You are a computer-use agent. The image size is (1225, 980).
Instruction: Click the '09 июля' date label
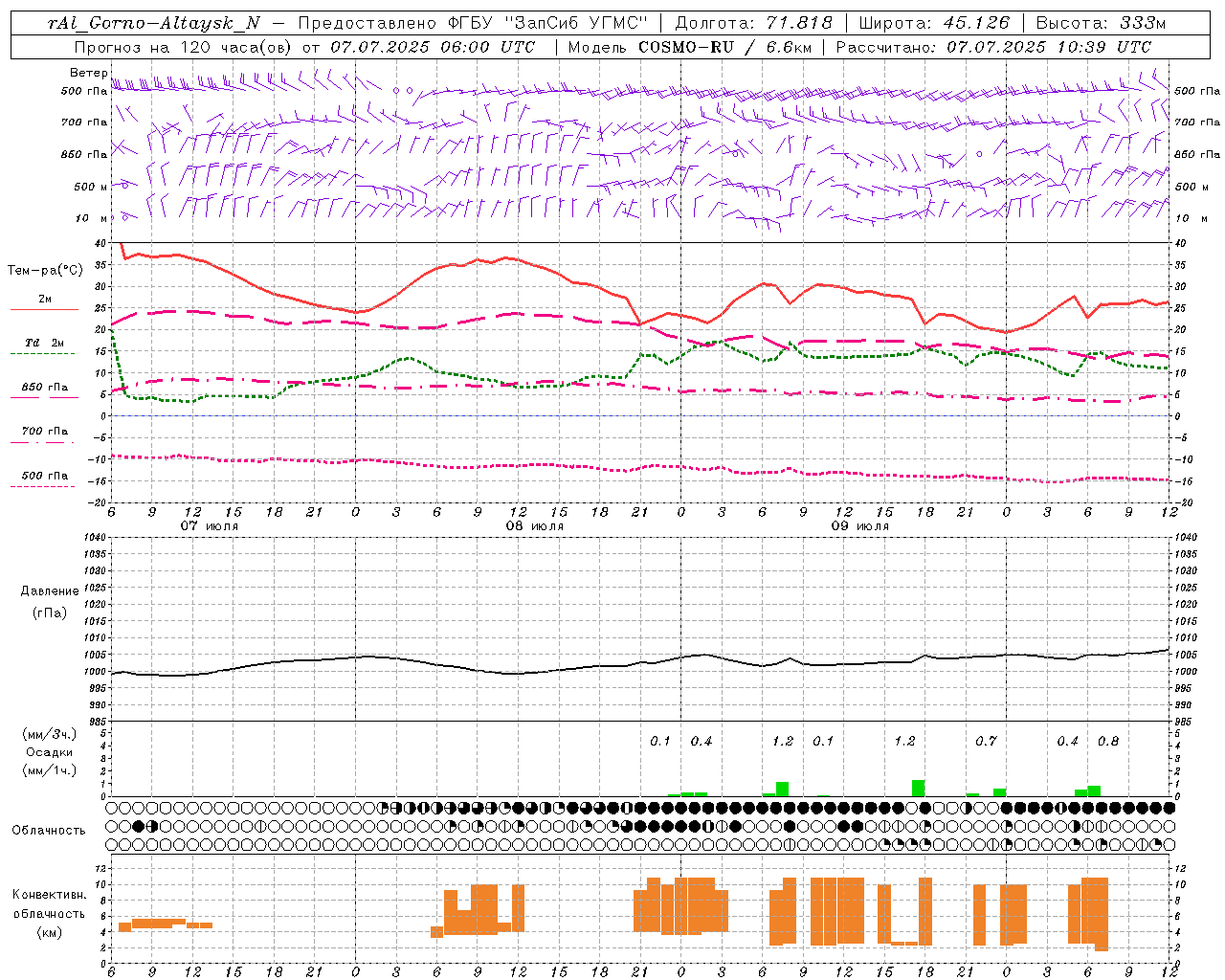tap(859, 526)
